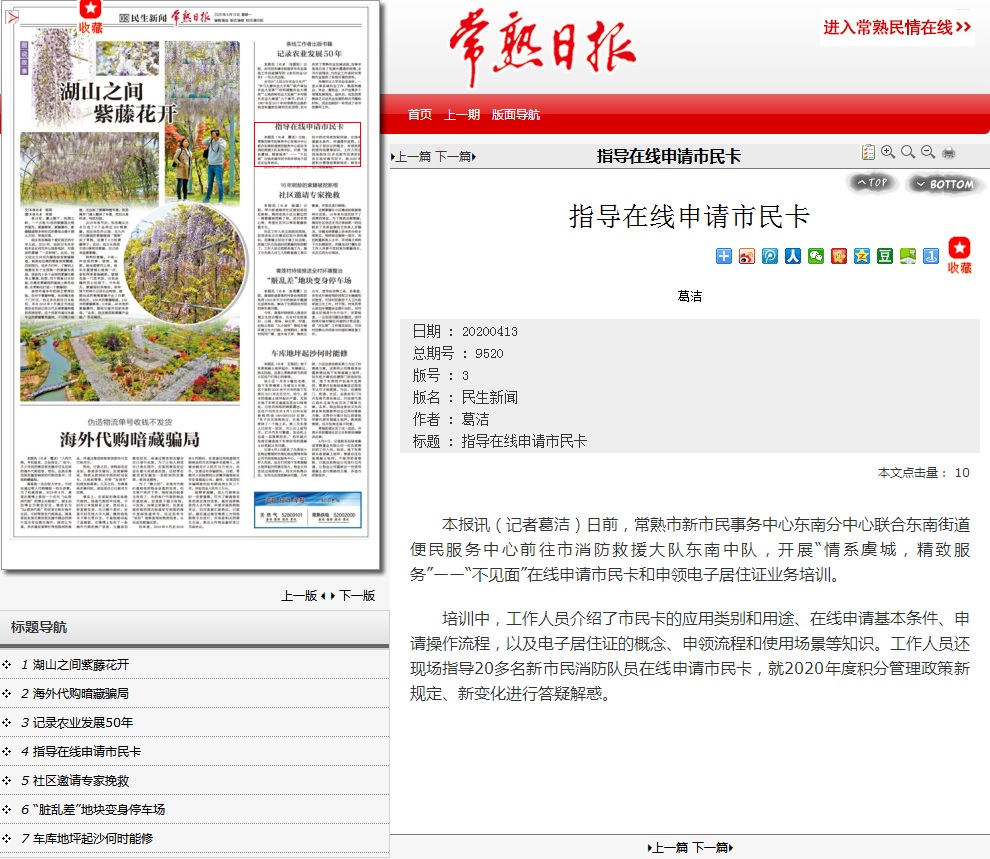Print the article with printer icon

(948, 153)
